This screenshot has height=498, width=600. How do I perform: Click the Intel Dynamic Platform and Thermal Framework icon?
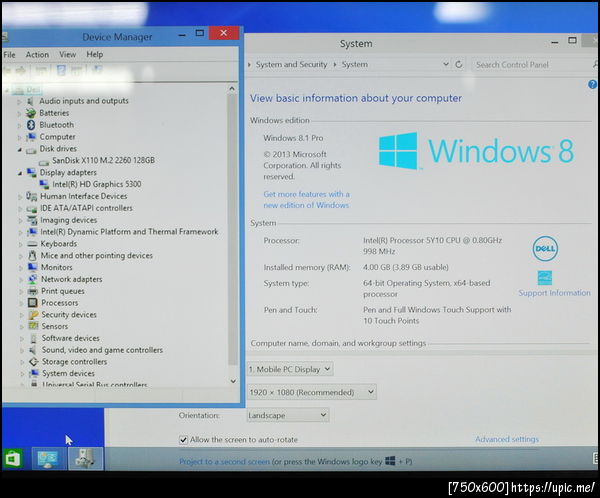tap(32, 232)
